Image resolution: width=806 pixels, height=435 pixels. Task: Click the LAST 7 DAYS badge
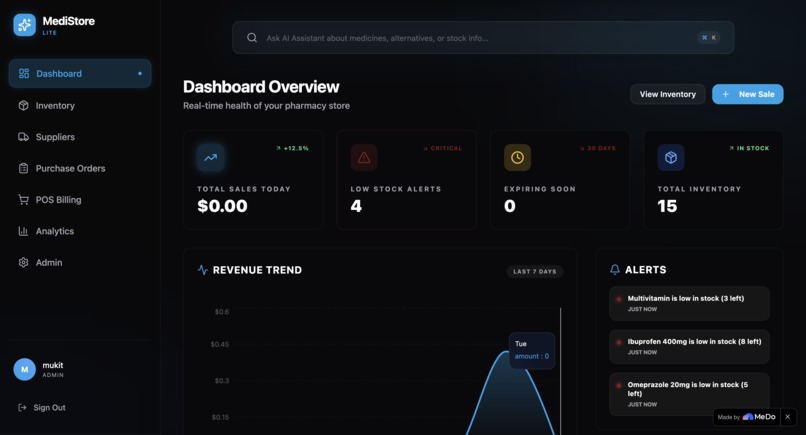[535, 271]
